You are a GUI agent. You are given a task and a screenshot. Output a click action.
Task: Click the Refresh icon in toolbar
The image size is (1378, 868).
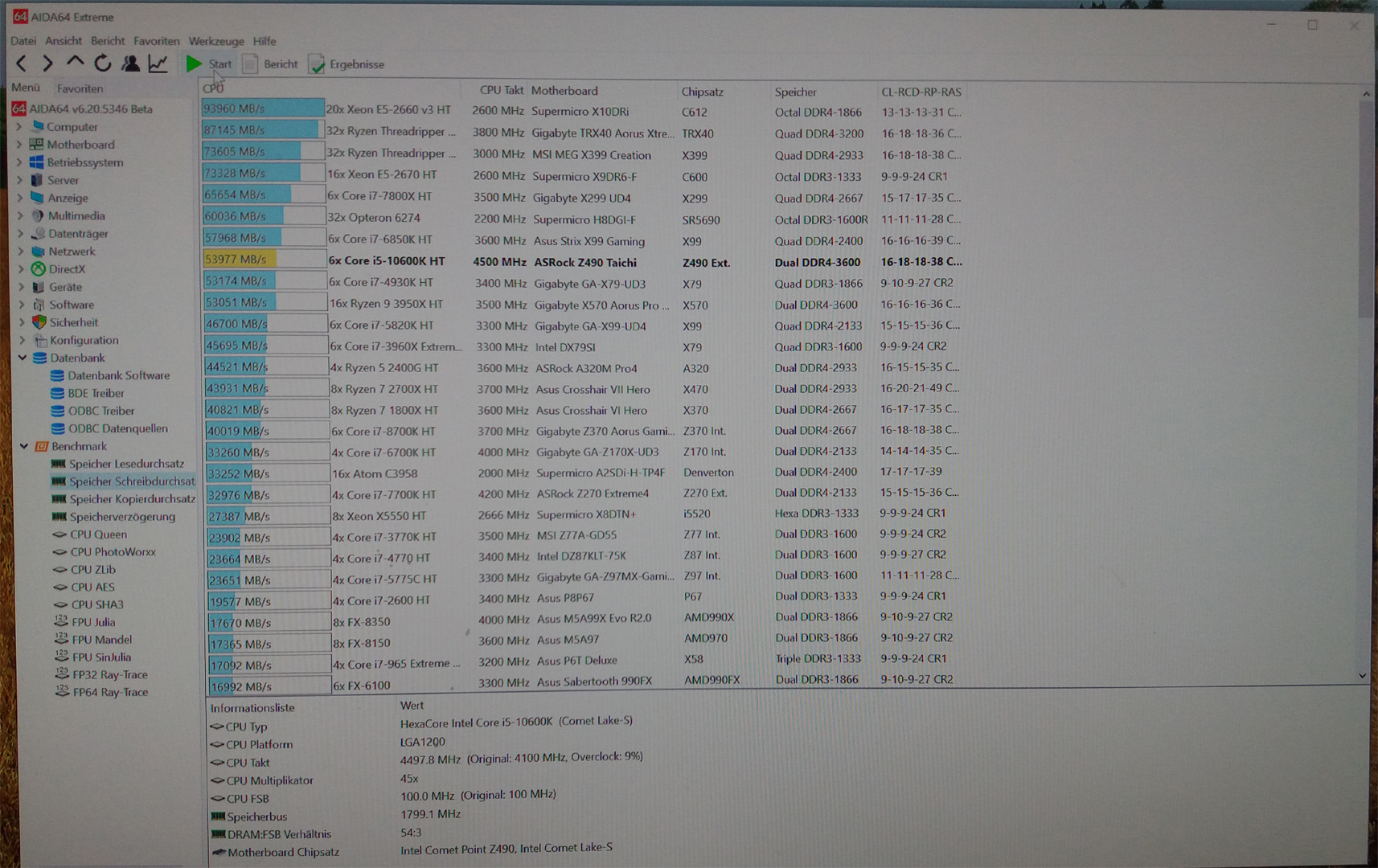(102, 63)
